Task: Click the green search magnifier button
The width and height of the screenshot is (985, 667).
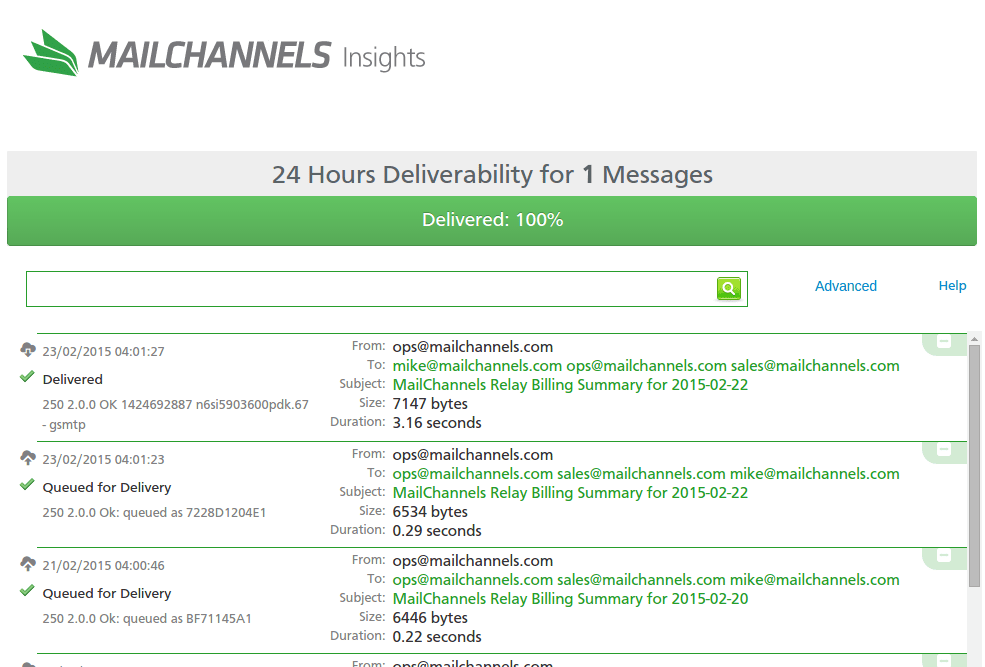Action: [x=729, y=288]
